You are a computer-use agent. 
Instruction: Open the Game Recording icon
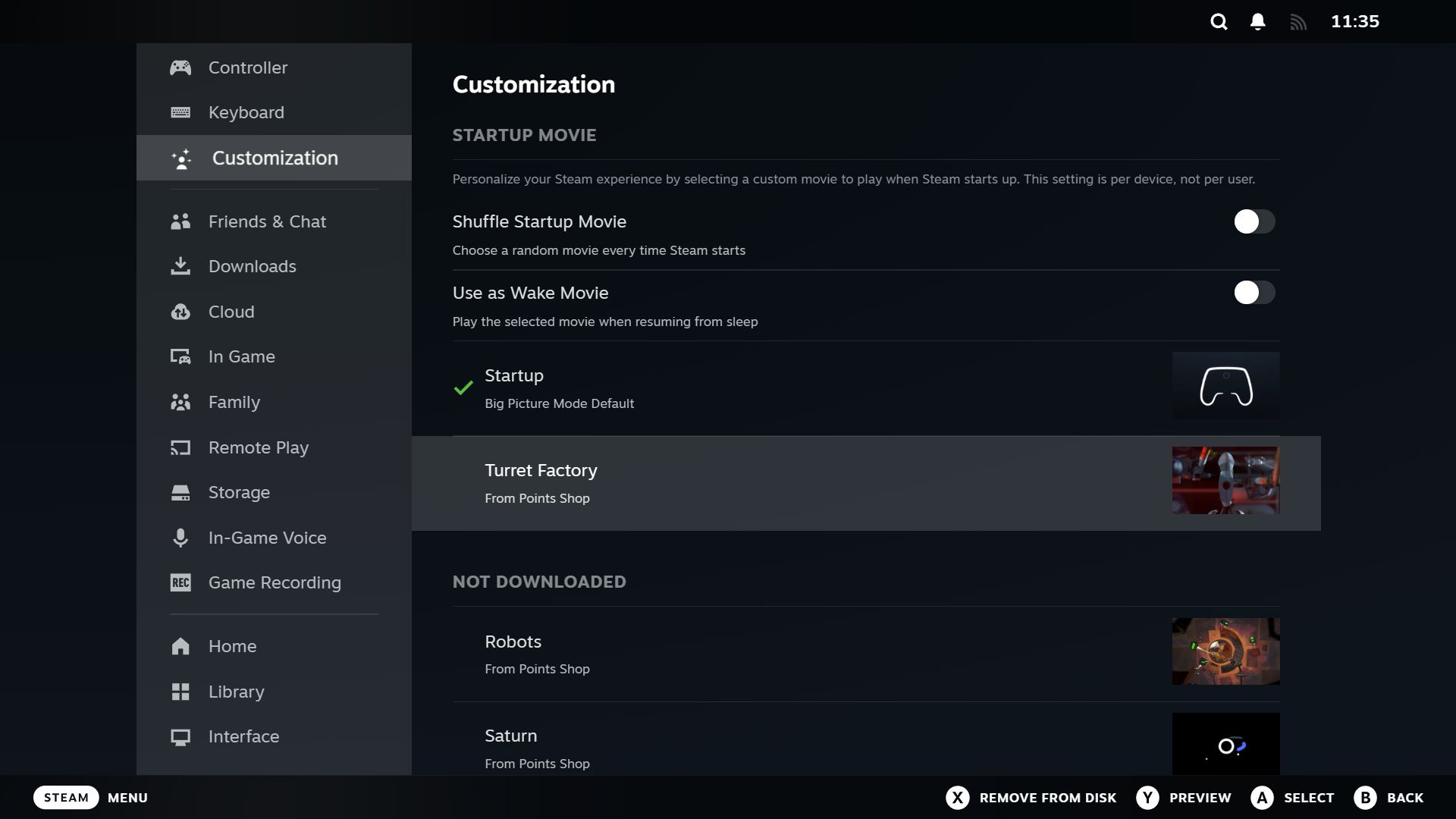(x=179, y=582)
